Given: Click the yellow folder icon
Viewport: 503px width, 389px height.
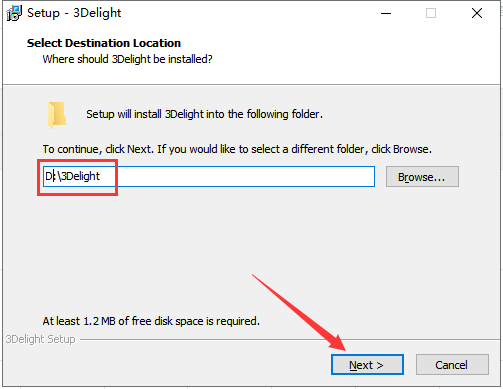Looking at the screenshot, I should (x=57, y=115).
